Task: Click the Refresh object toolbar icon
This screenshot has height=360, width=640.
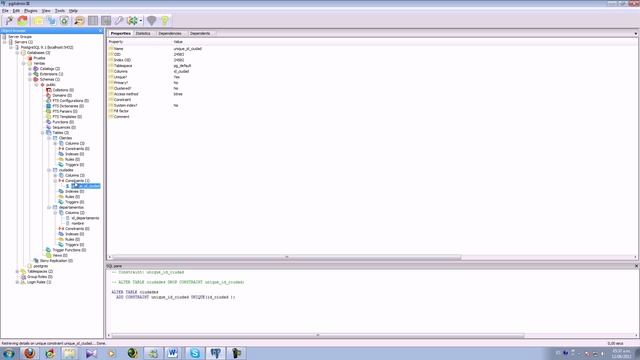Action: click(22, 20)
